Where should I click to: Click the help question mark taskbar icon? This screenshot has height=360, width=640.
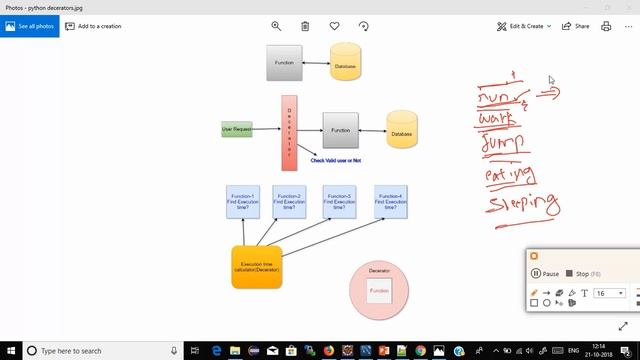pyautogui.click(x=459, y=351)
